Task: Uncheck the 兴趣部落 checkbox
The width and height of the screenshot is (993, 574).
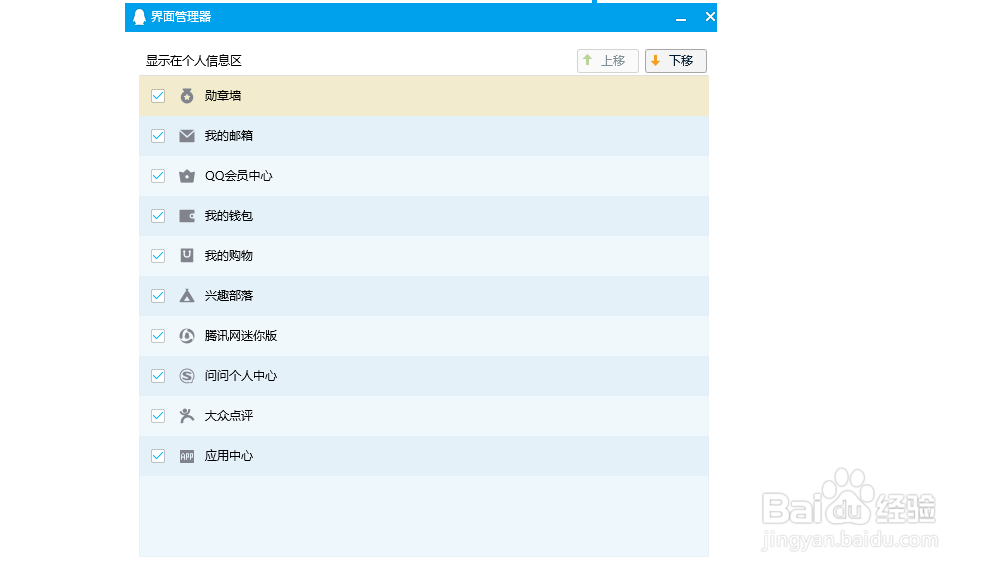Action: [158, 296]
